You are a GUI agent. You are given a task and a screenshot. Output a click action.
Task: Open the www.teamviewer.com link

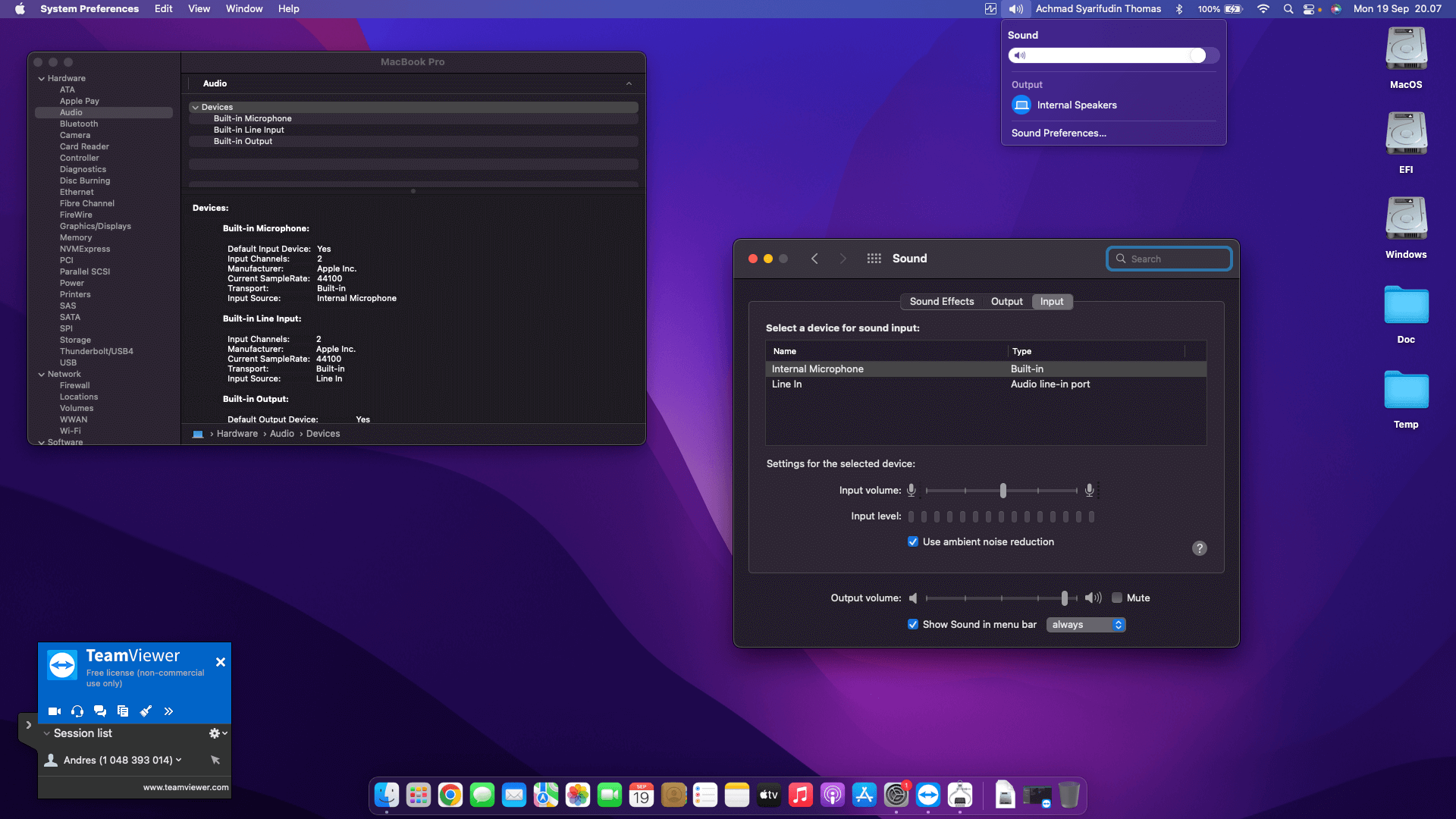tap(186, 787)
